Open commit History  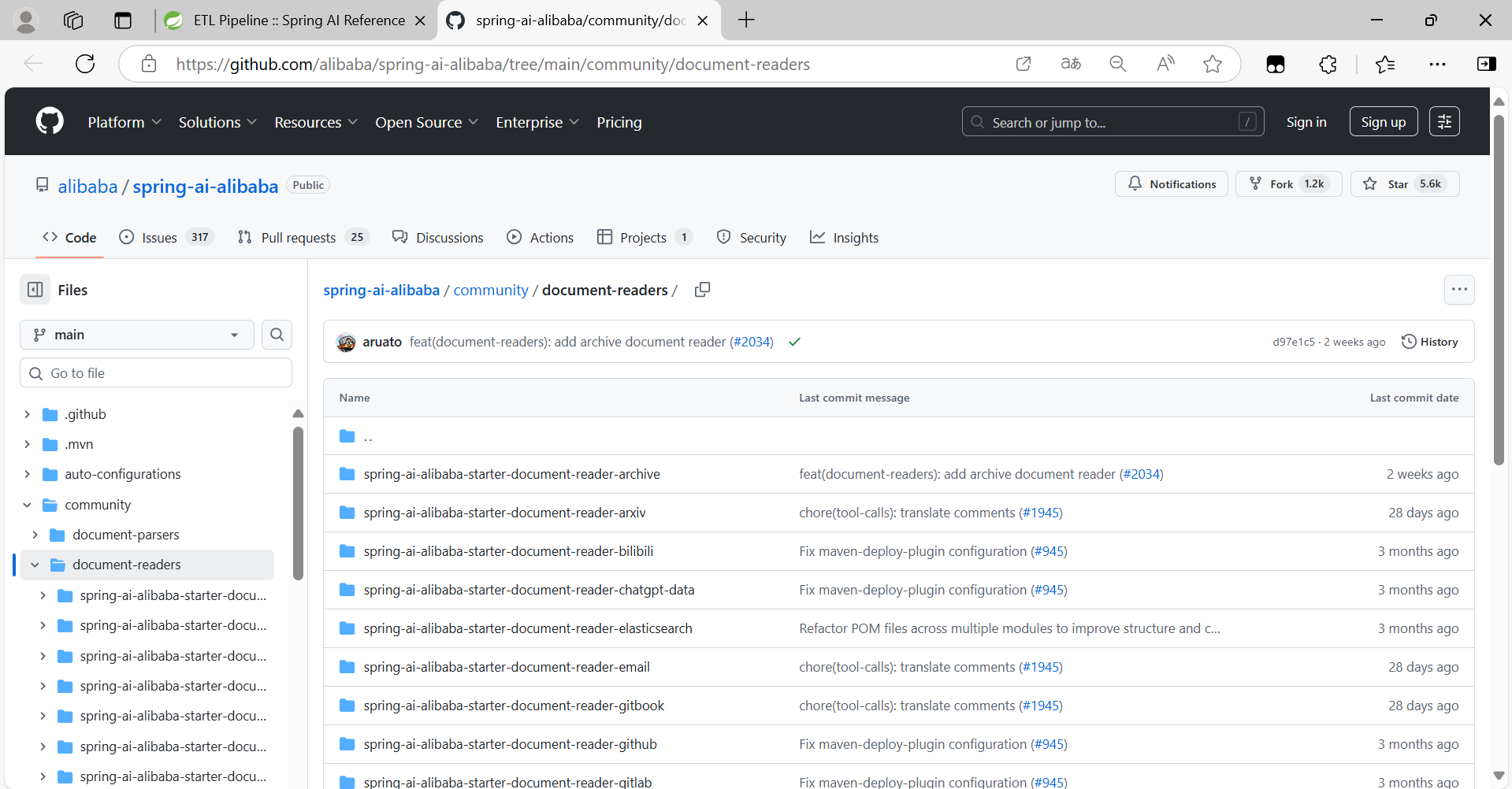tap(1430, 342)
